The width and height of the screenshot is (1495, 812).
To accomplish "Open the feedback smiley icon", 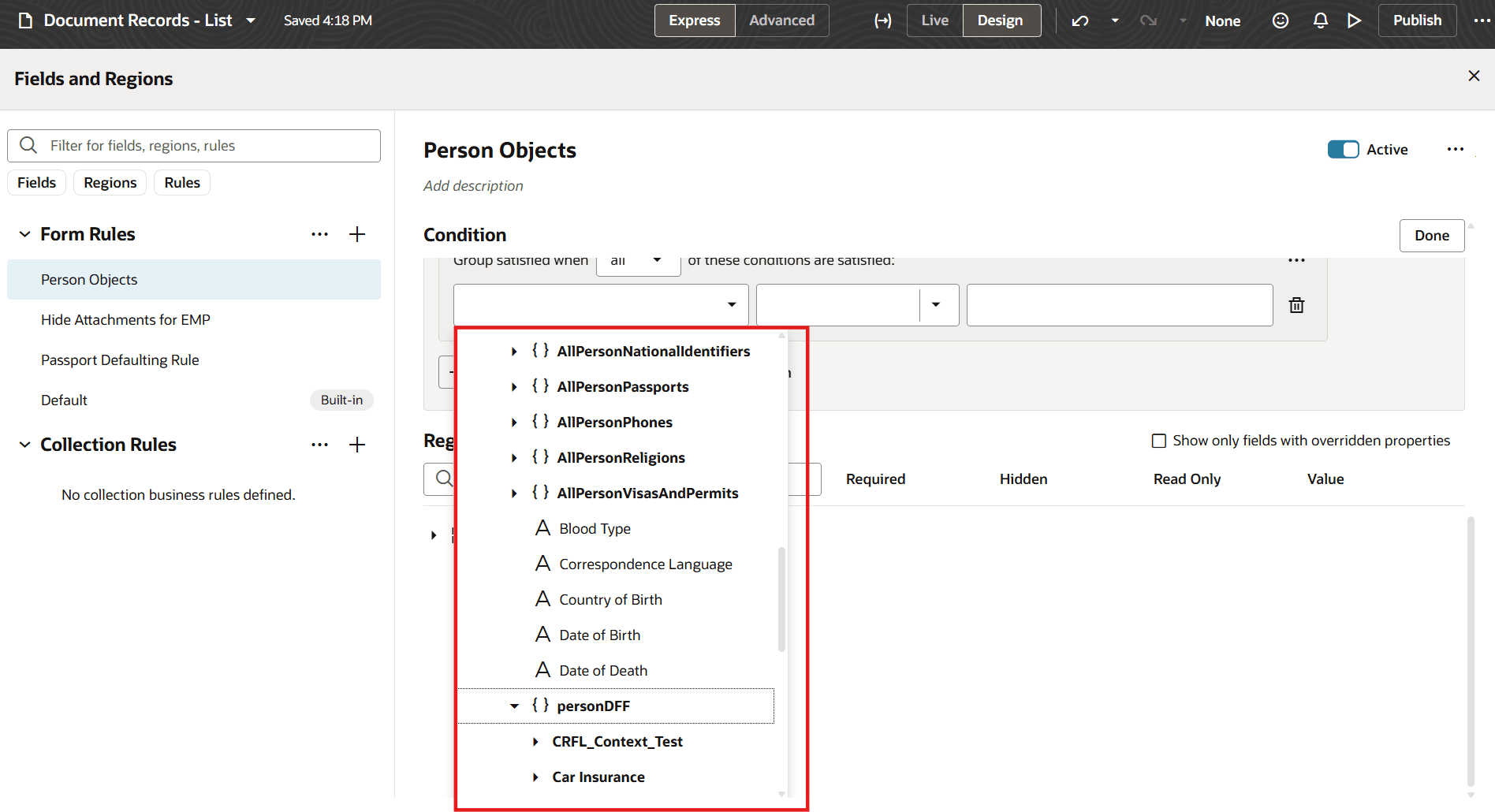I will (1281, 20).
